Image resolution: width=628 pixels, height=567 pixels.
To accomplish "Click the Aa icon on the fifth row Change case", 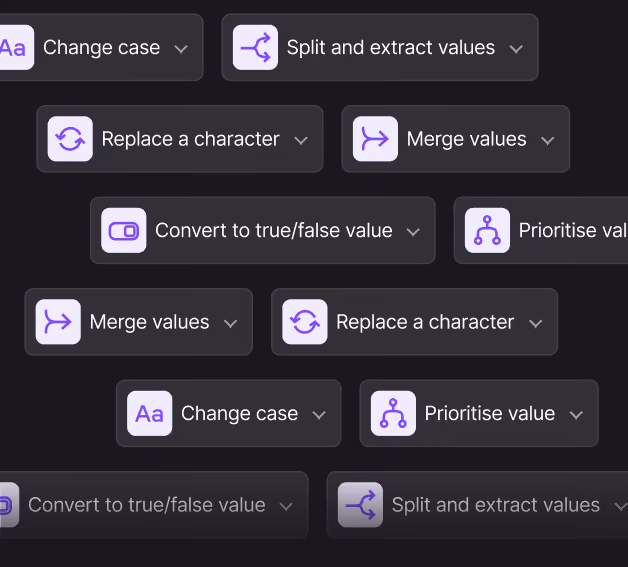I will point(149,414).
